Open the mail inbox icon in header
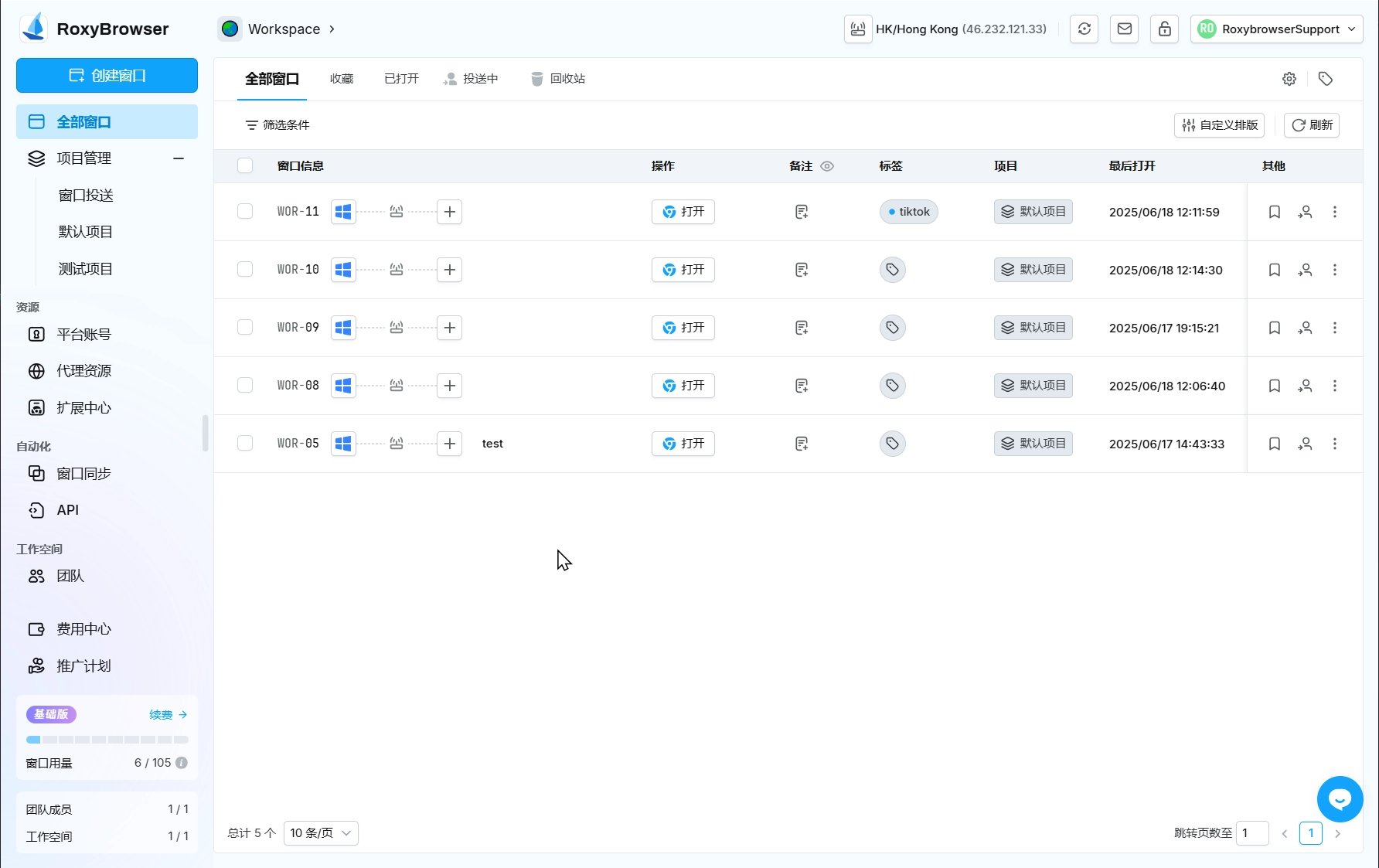 click(x=1125, y=29)
